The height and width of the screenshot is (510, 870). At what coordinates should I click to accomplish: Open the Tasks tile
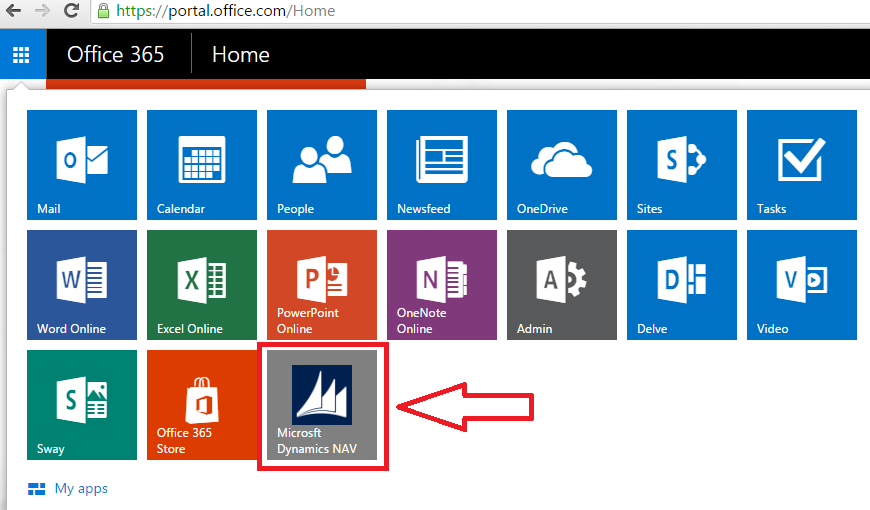pos(802,165)
